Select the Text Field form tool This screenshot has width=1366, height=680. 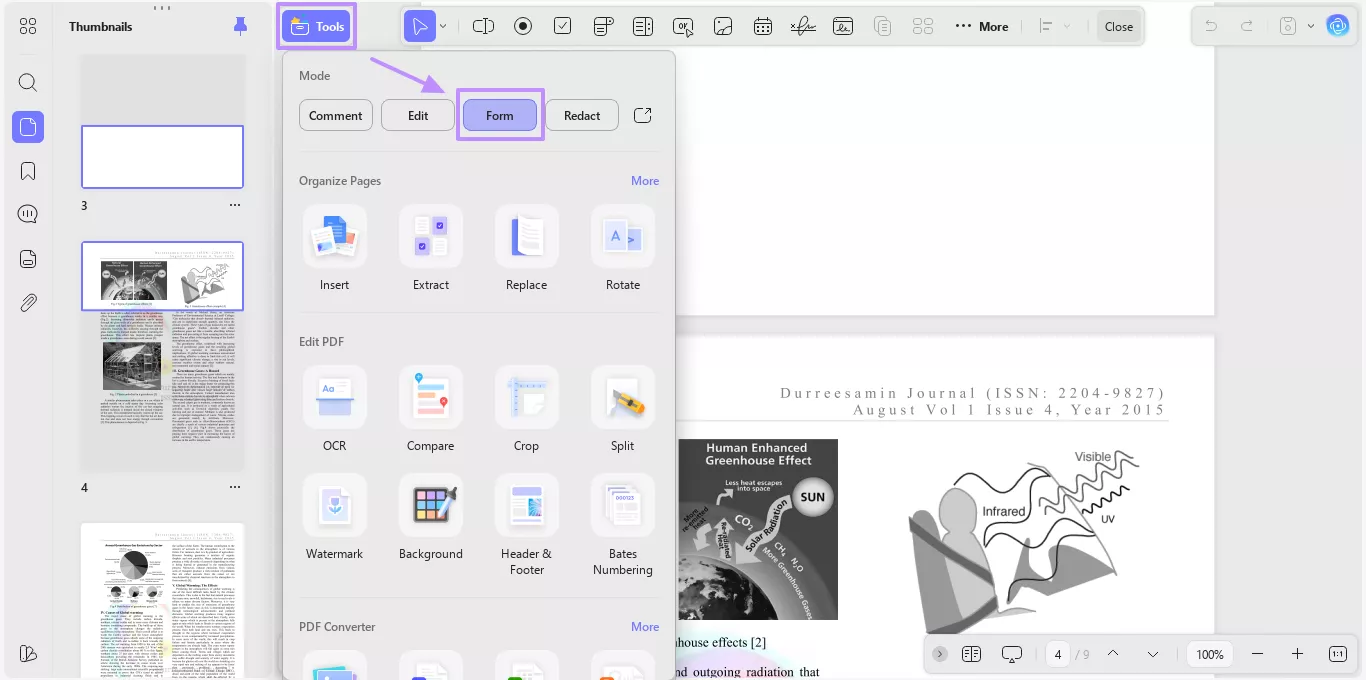click(483, 26)
